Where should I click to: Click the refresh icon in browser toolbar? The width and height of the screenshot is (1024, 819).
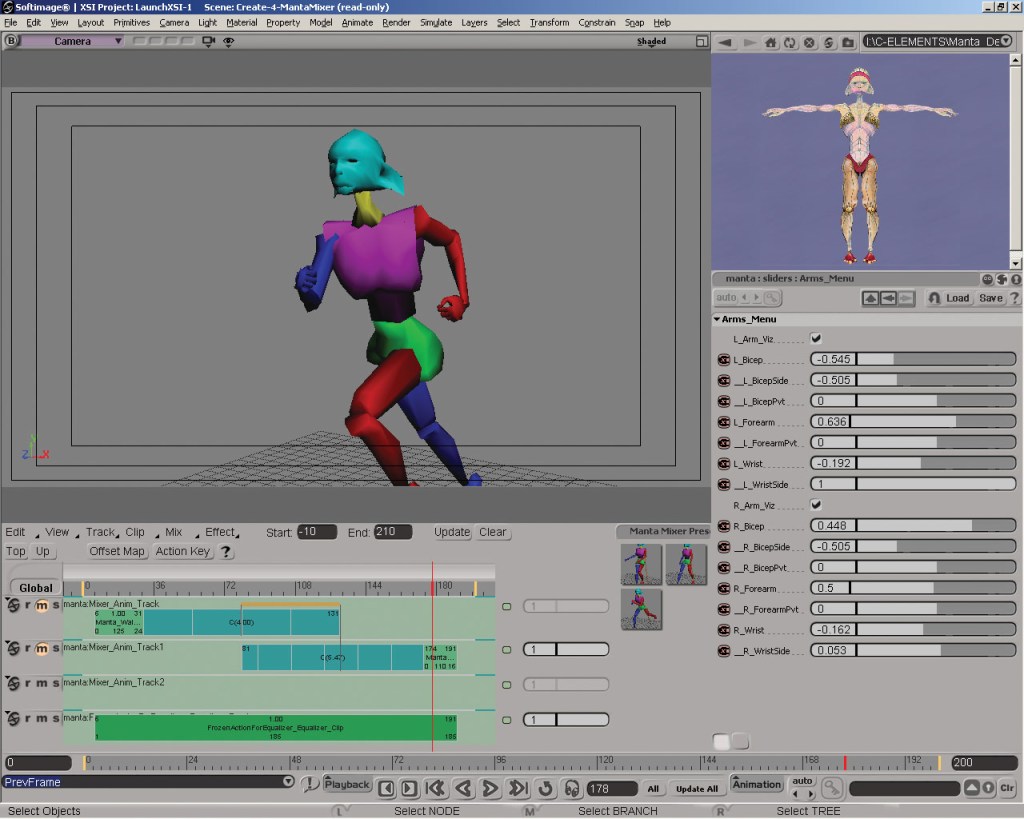tap(790, 43)
